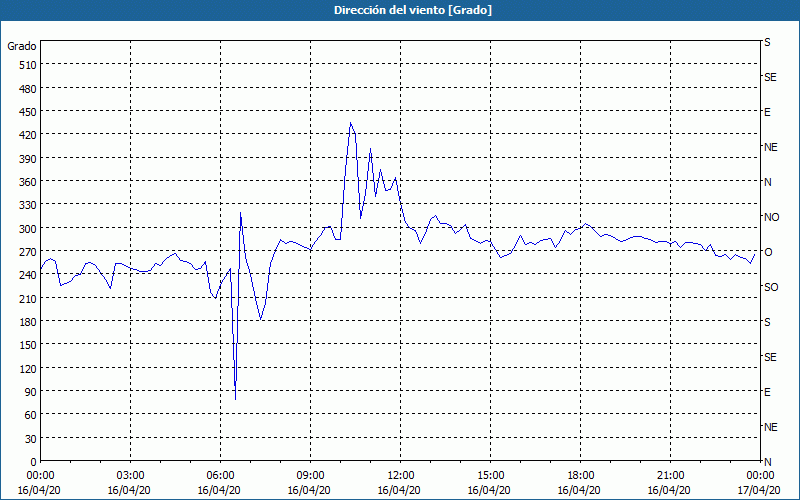
Task: Pick the 150 y-axis tick label
Action: click(x=29, y=345)
